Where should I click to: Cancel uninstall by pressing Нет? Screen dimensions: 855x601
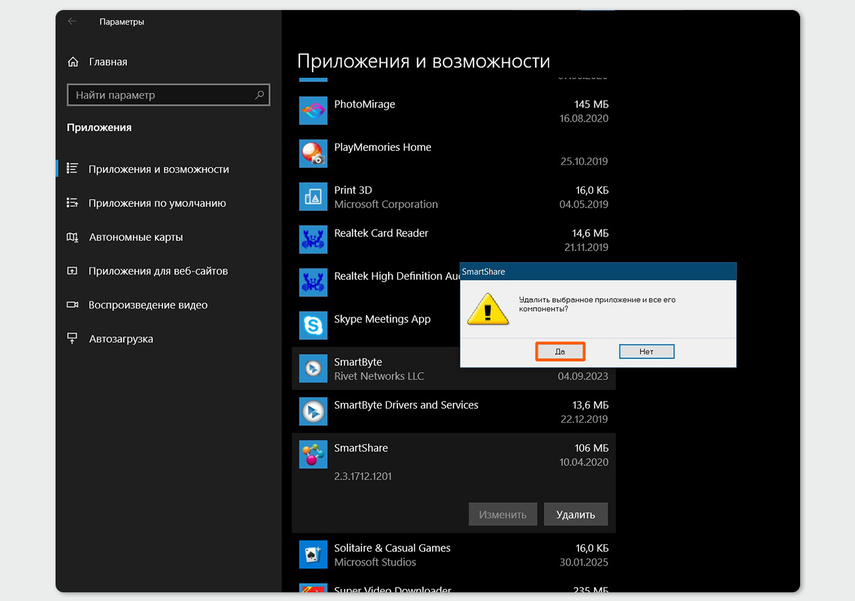[x=646, y=352]
